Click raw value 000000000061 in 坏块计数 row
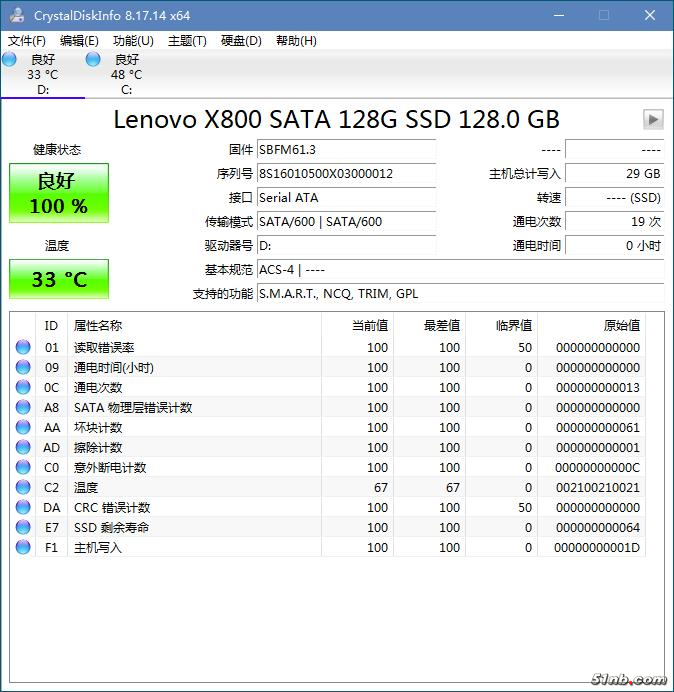 pos(598,427)
